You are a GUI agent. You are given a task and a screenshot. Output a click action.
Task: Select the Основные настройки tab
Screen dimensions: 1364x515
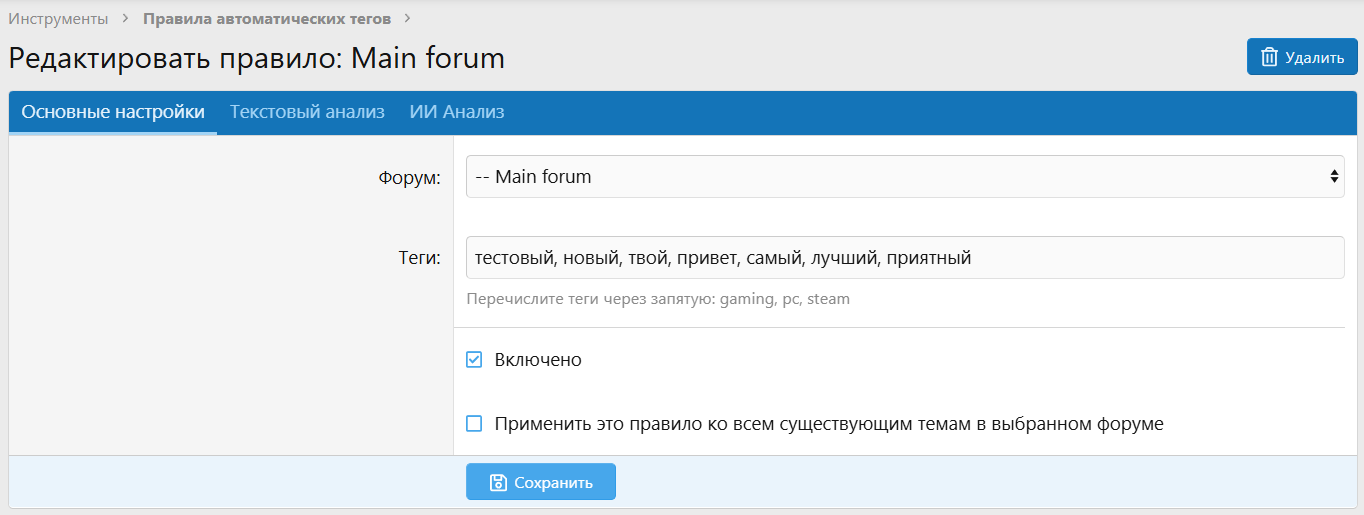click(113, 112)
